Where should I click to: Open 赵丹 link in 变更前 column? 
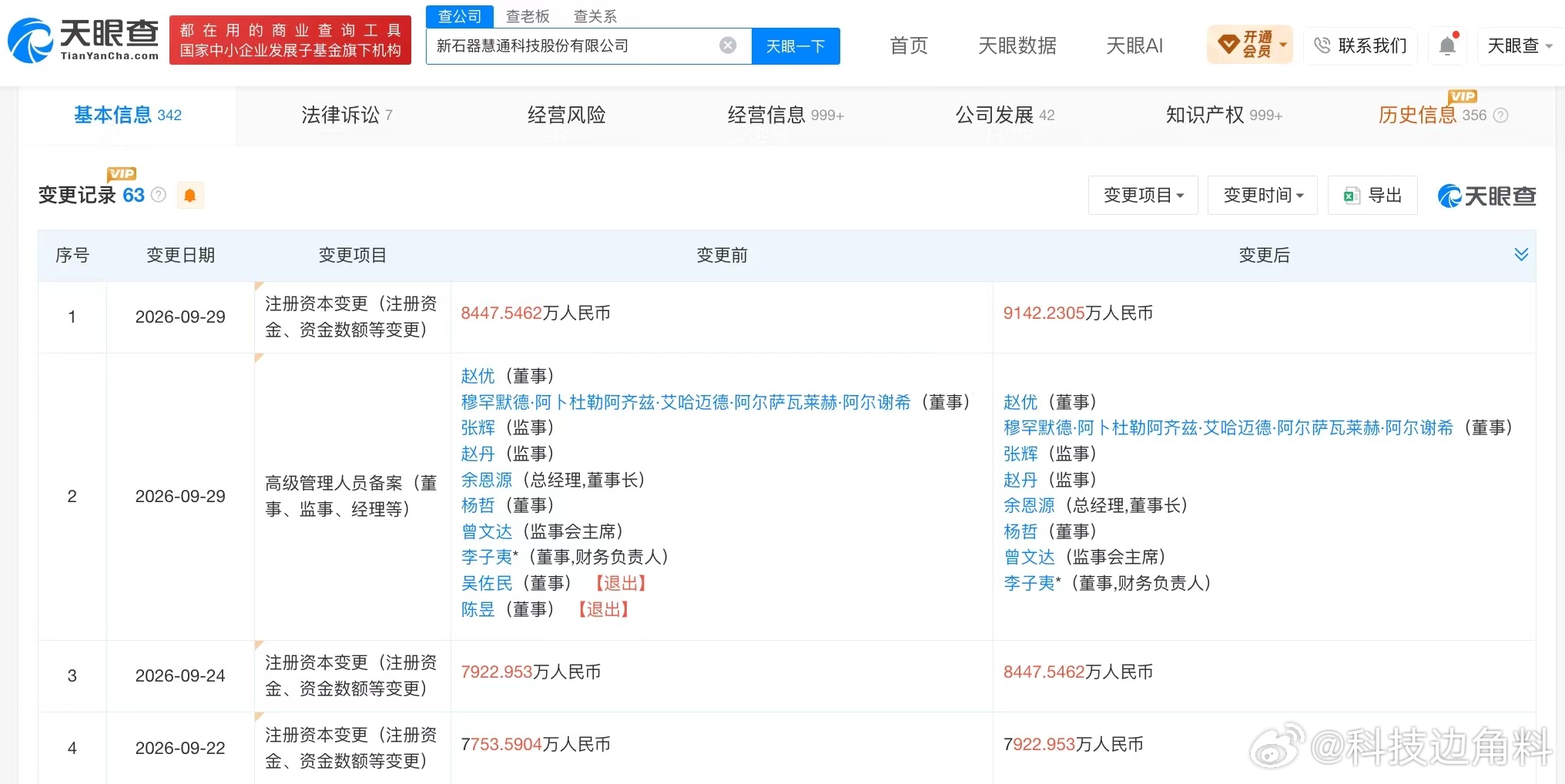click(478, 454)
